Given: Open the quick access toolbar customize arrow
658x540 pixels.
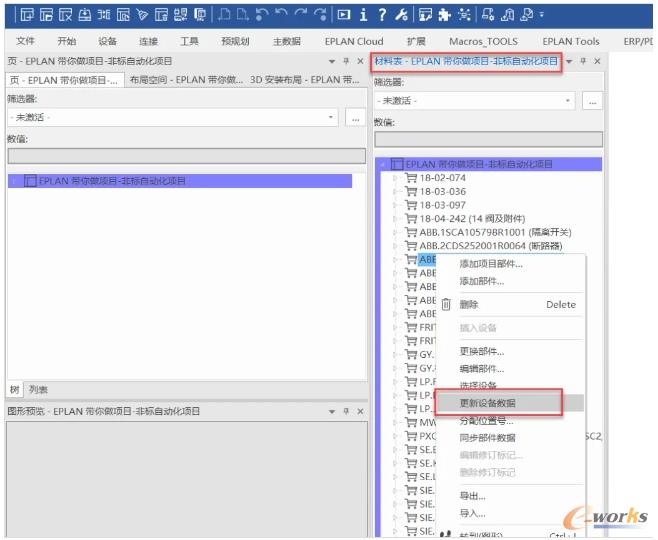Looking at the screenshot, I should pos(542,15).
